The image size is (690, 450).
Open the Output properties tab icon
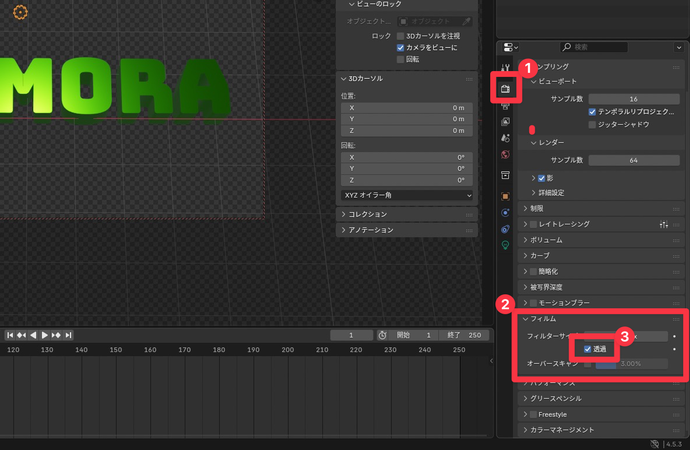[x=506, y=105]
